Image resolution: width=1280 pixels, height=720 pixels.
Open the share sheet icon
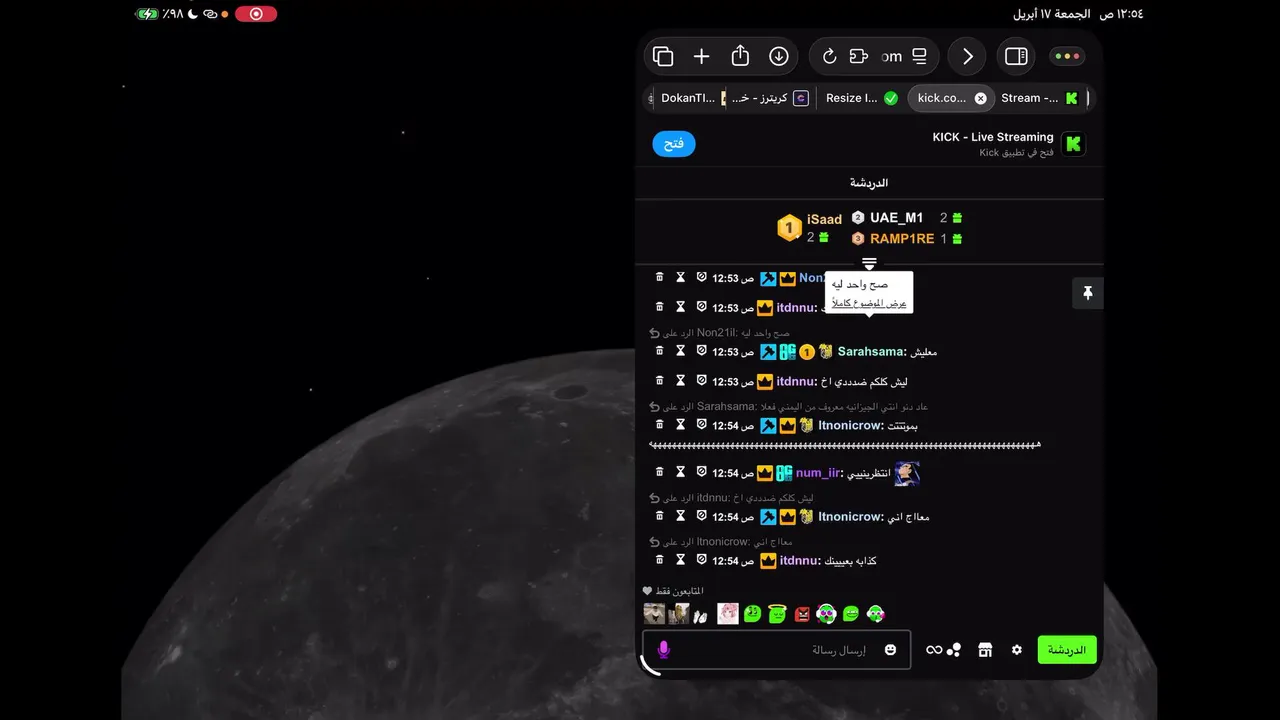click(740, 56)
